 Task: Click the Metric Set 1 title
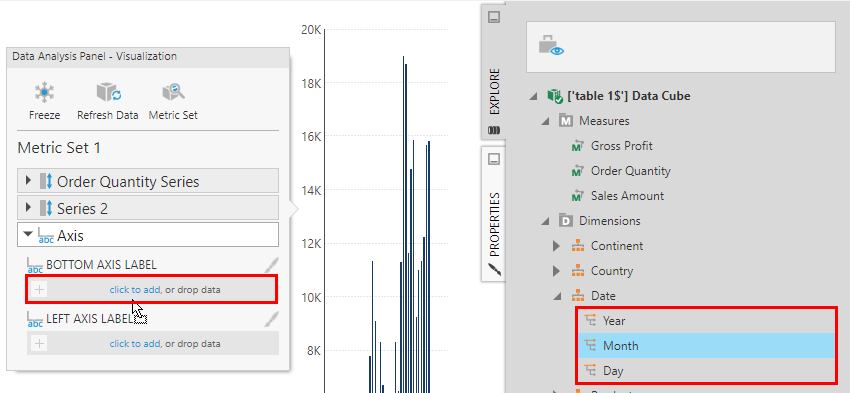[59, 148]
